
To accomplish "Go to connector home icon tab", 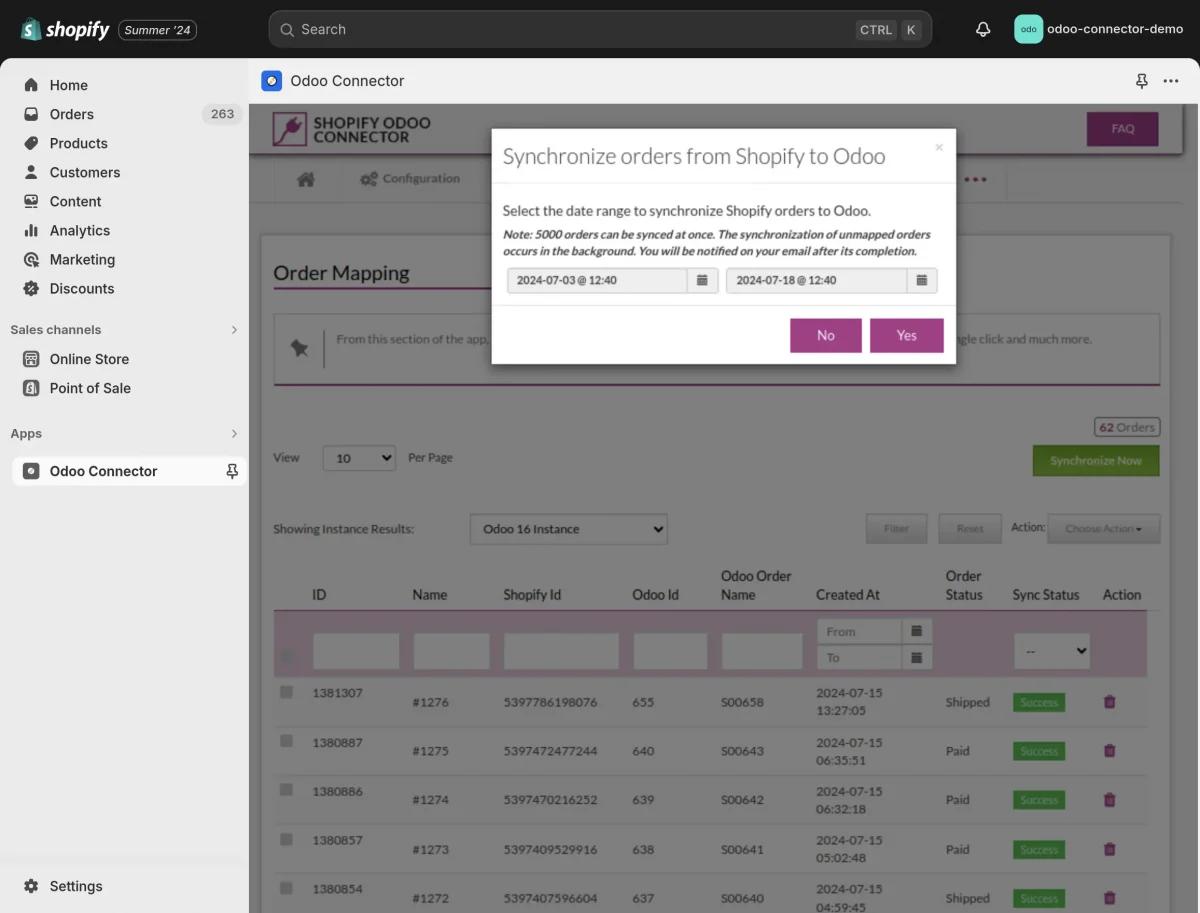I will [306, 179].
